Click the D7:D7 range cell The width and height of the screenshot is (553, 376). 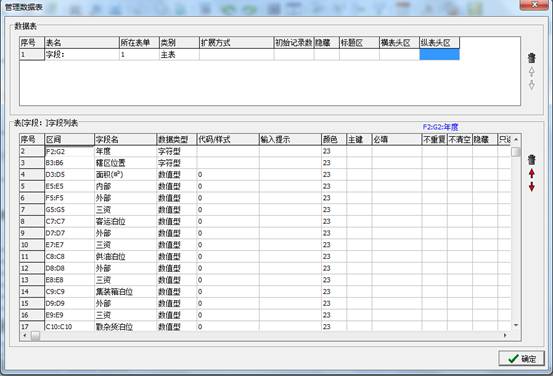tap(69, 233)
